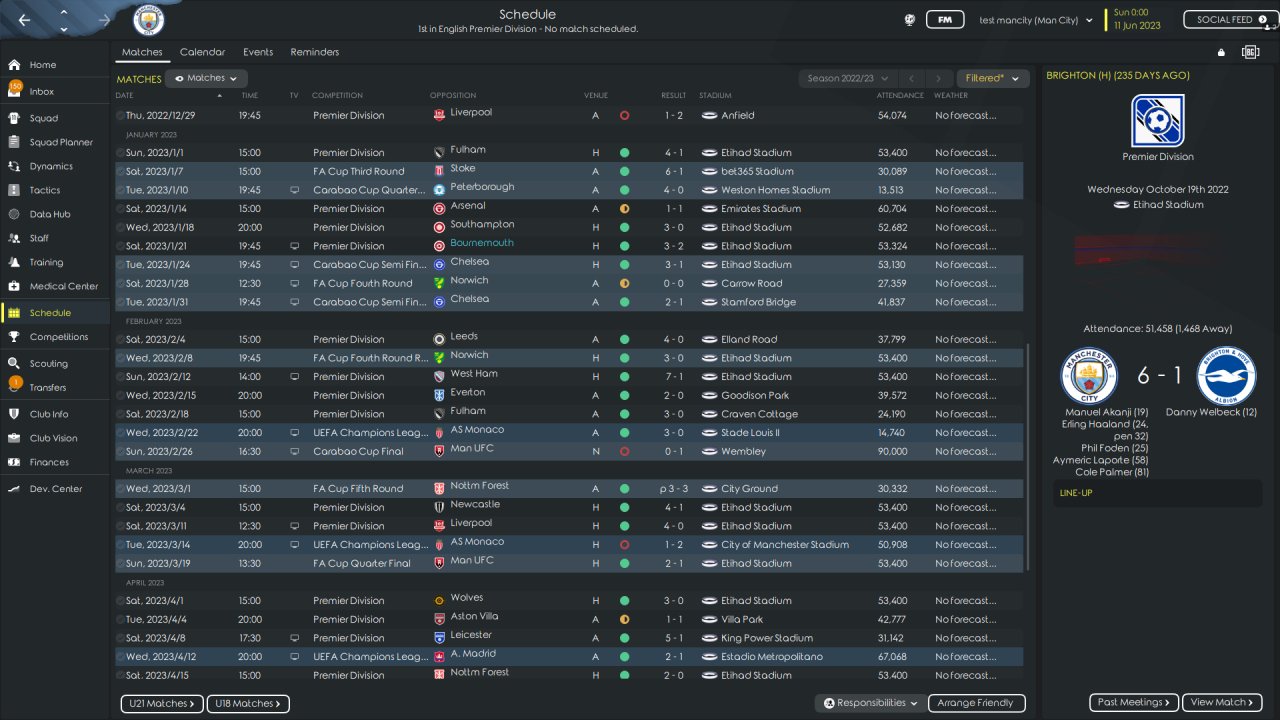Viewport: 1280px width, 720px height.
Task: Open the Manchester City club badge
Action: click(x=149, y=20)
